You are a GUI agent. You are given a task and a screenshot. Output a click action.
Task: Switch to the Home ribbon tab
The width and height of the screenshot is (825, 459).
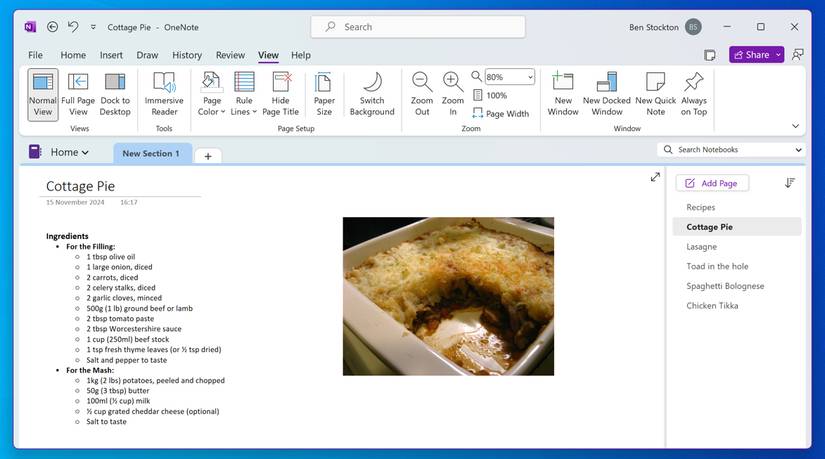tap(73, 55)
